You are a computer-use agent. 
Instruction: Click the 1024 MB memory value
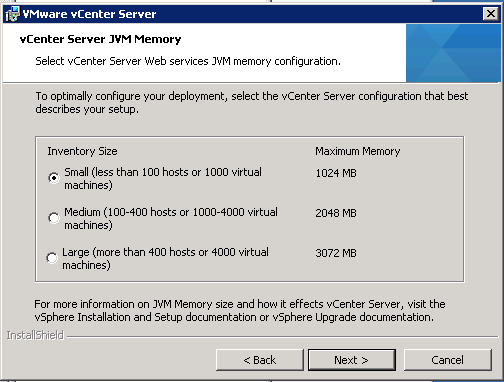pos(336,173)
